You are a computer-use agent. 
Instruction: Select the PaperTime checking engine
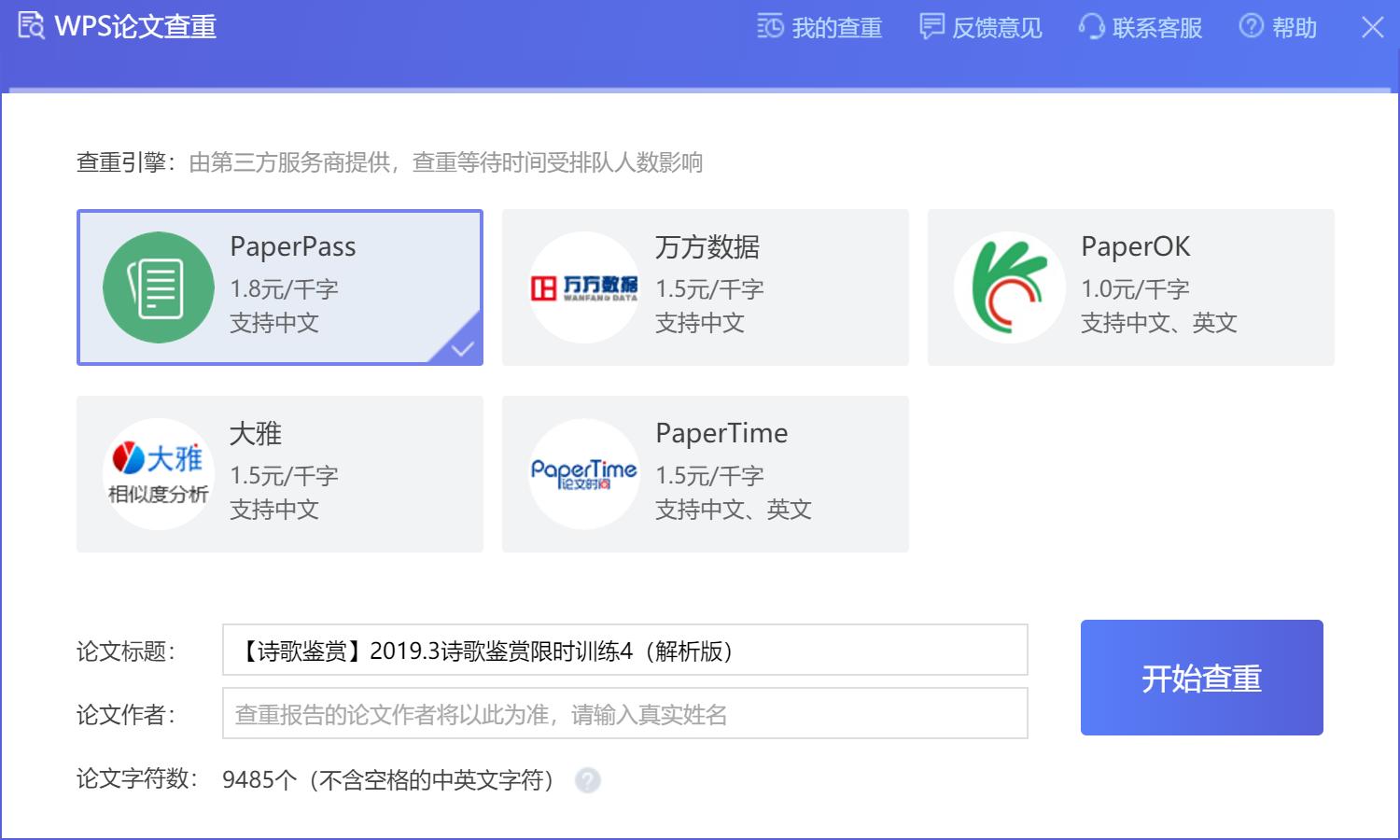706,473
